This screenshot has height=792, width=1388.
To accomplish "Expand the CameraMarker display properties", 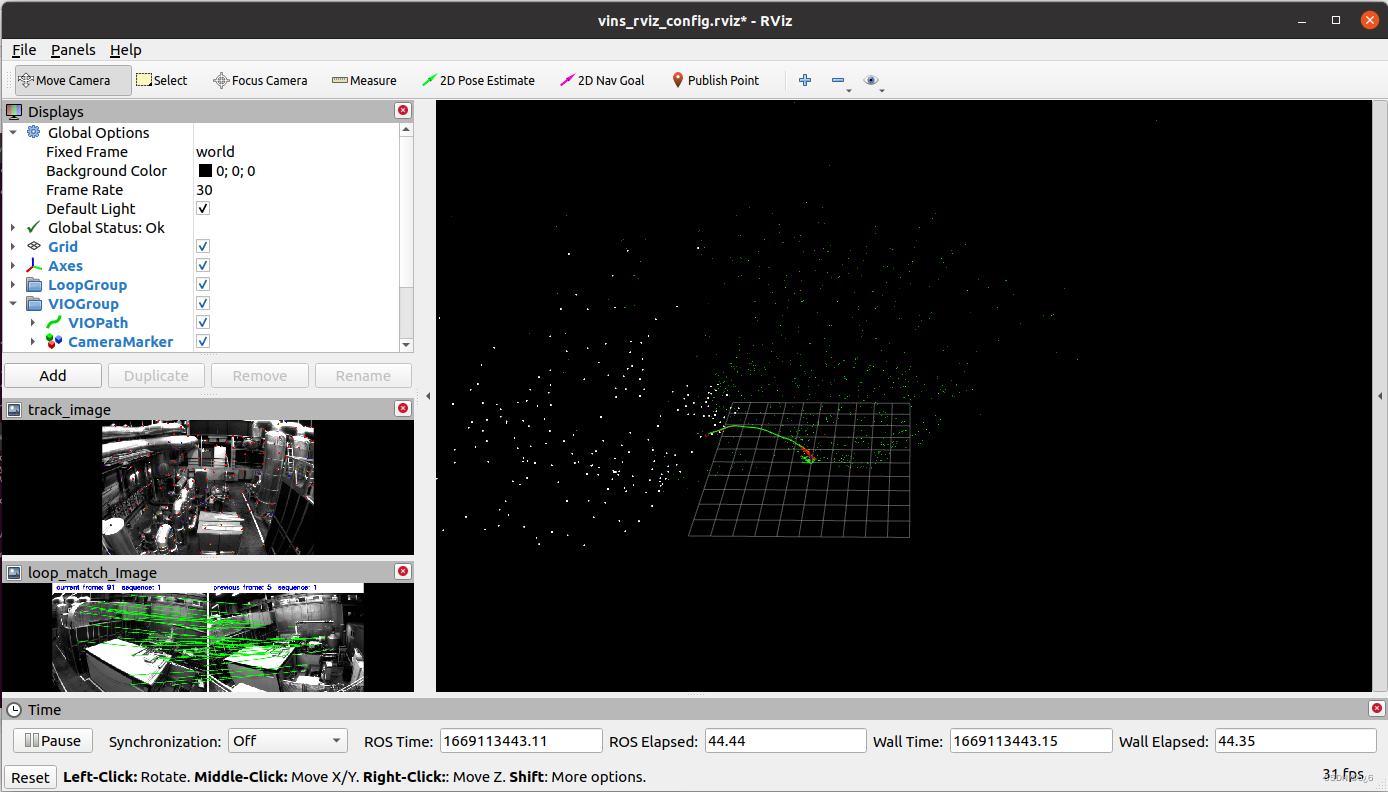I will click(x=33, y=341).
